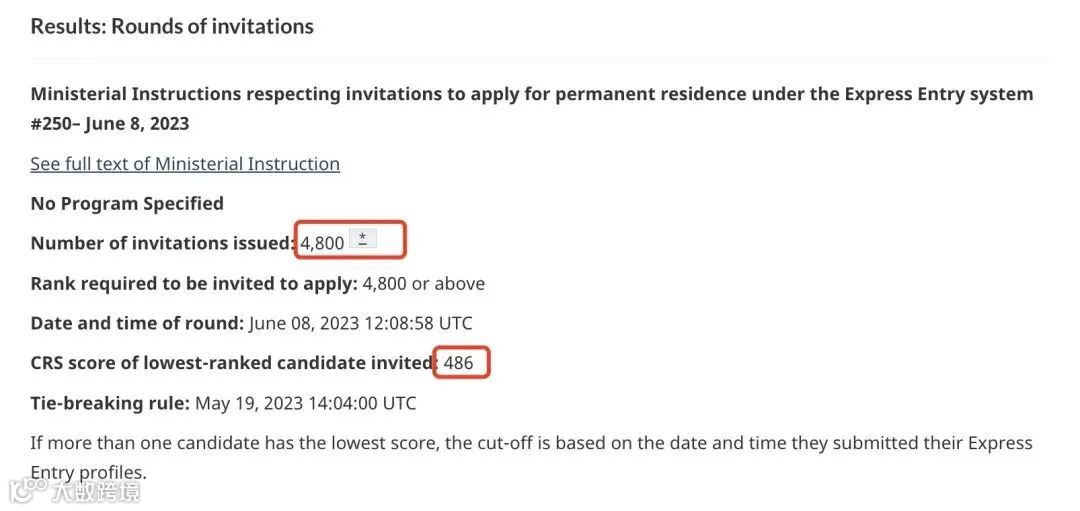This screenshot has width=1080, height=511.
Task: Click the cut-off explanation paragraph
Action: click(x=532, y=457)
